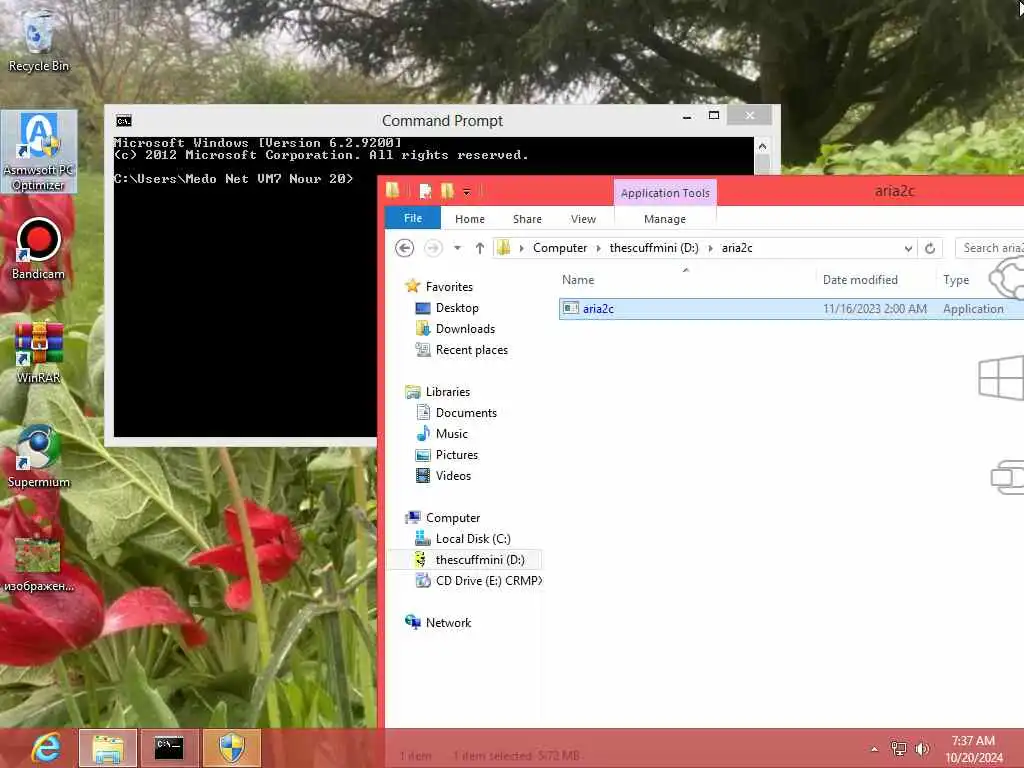Open the volume speaker tray icon
Screen dimensions: 1024x768
[x=922, y=749]
